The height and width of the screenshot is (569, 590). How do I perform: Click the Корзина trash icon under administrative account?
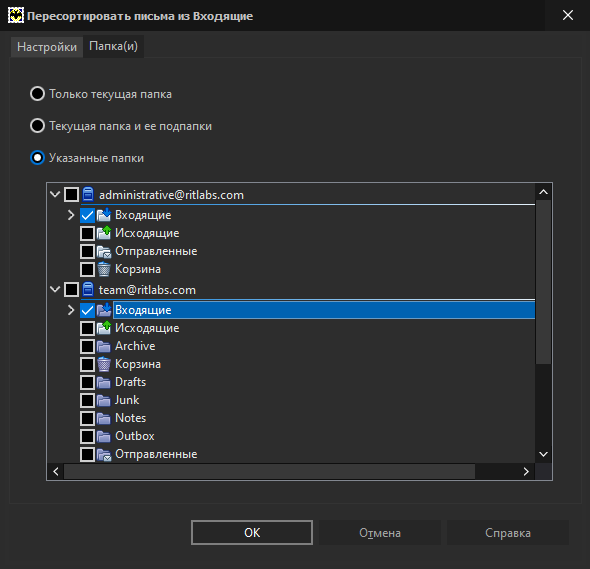point(104,269)
